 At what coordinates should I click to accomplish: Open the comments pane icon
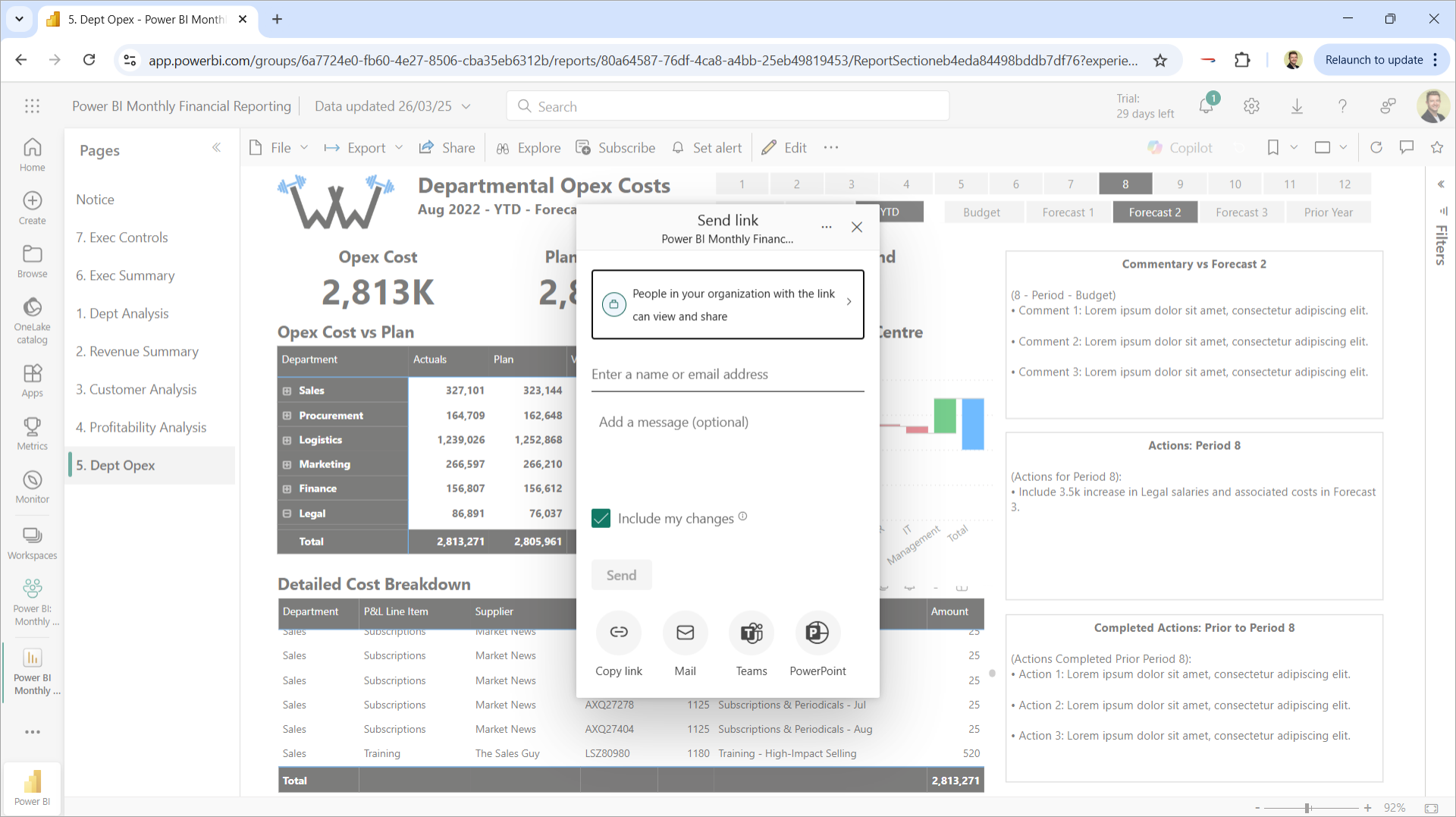1407,148
